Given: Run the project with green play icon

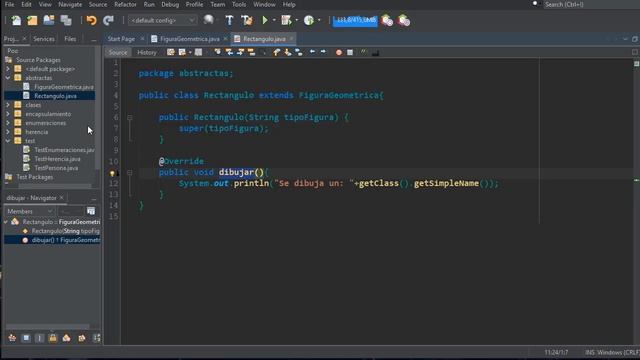Looking at the screenshot, I should (x=265, y=20).
